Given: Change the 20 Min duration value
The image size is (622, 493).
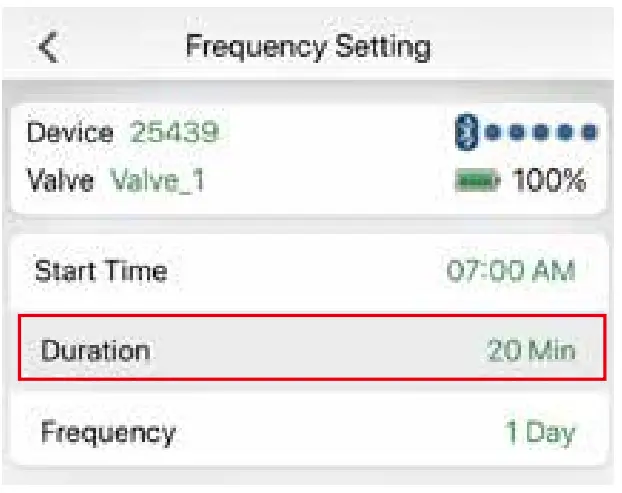Looking at the screenshot, I should 532,351.
